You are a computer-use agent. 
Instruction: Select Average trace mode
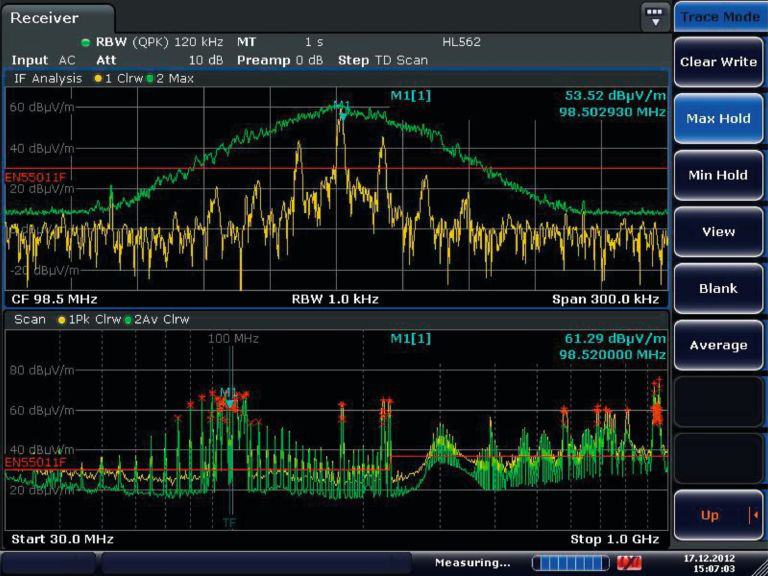(718, 345)
